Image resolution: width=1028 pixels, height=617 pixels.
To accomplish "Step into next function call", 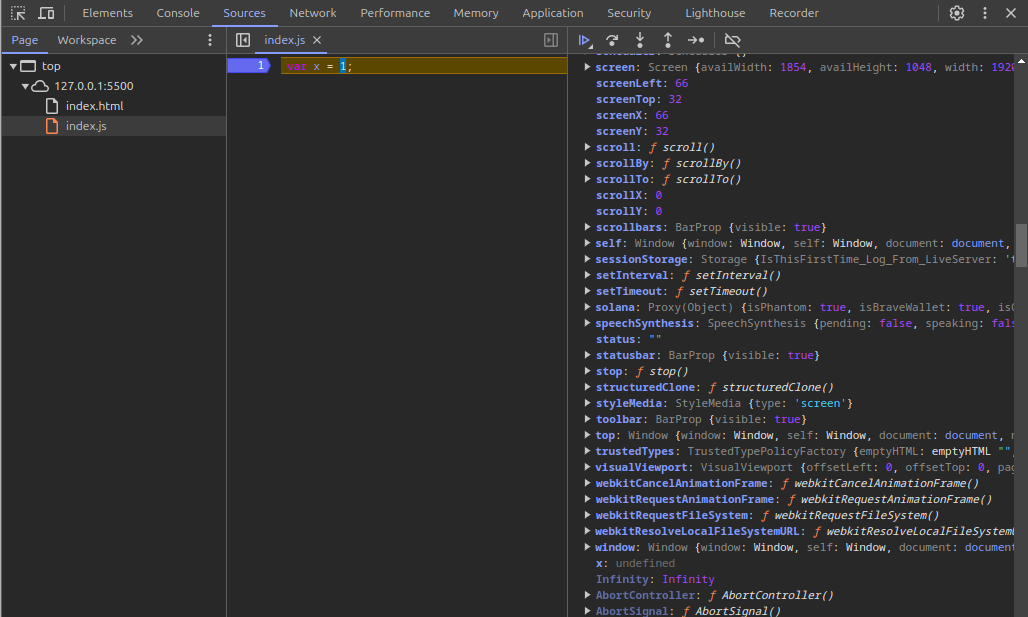I will pyautogui.click(x=640, y=40).
